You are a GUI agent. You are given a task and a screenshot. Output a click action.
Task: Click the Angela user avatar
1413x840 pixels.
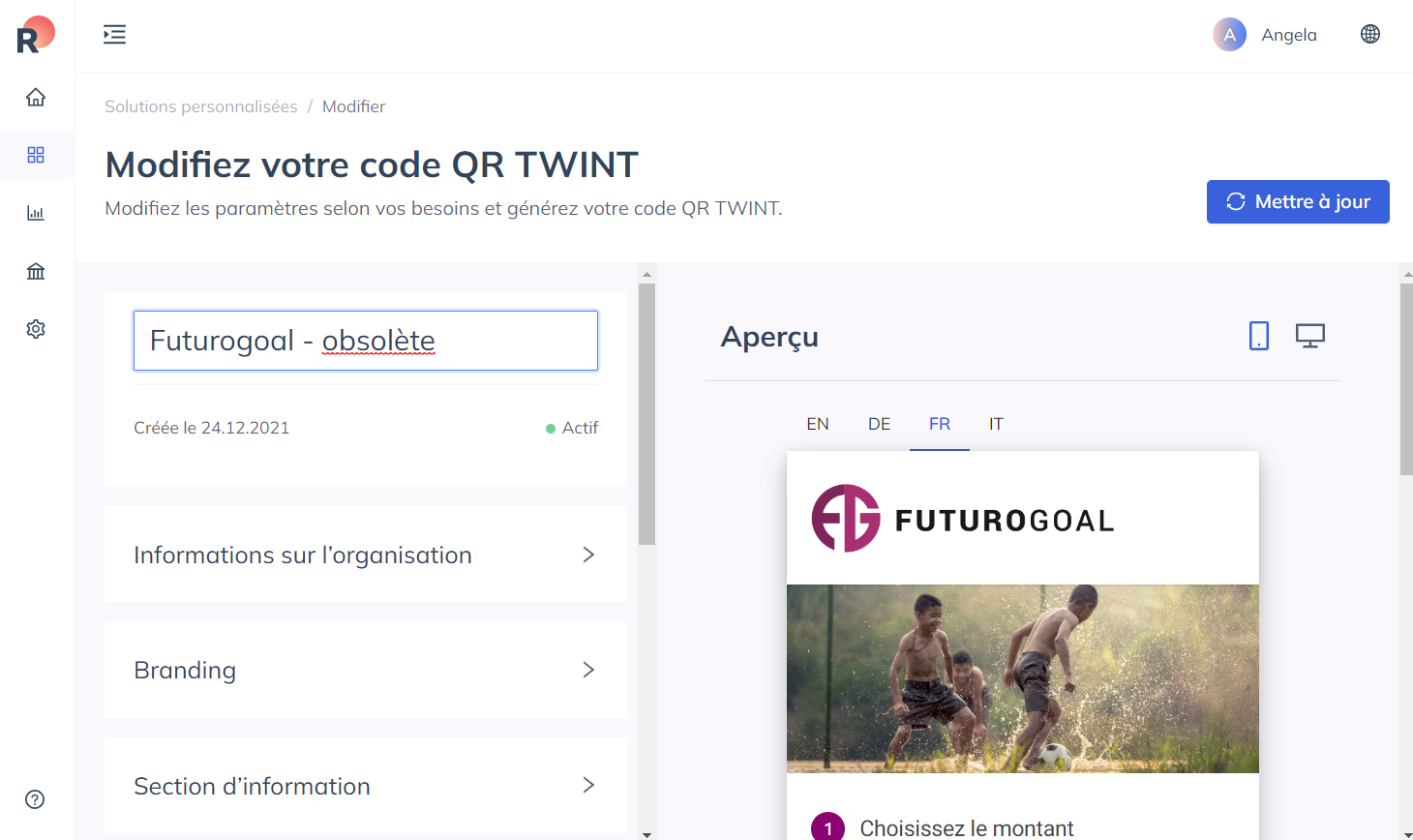pos(1229,35)
